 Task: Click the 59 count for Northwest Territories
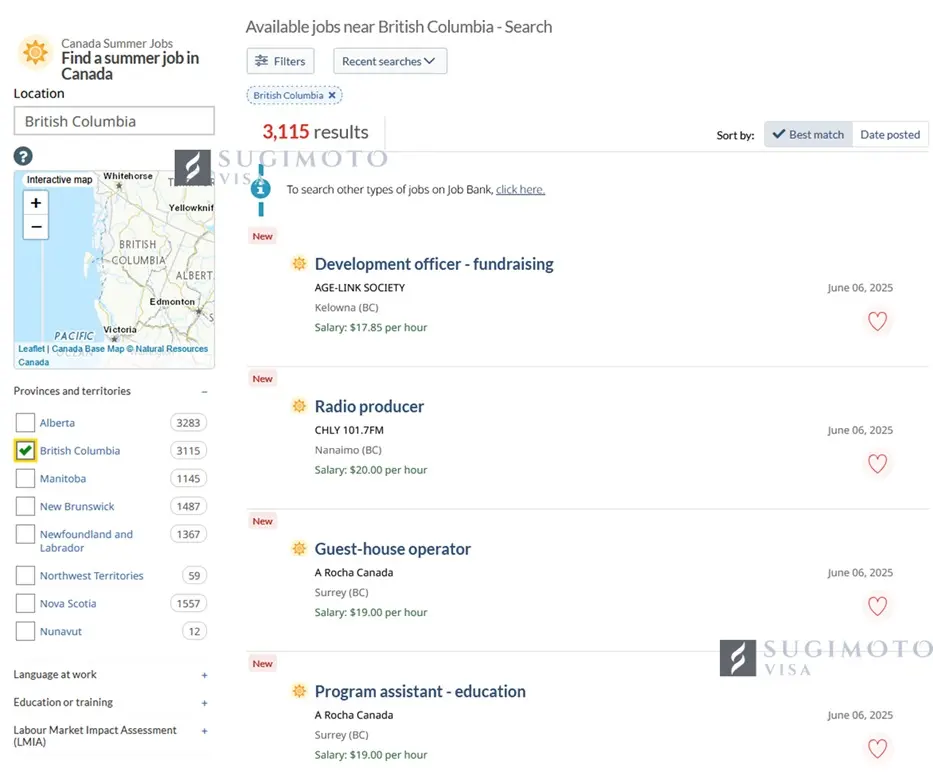coord(194,576)
